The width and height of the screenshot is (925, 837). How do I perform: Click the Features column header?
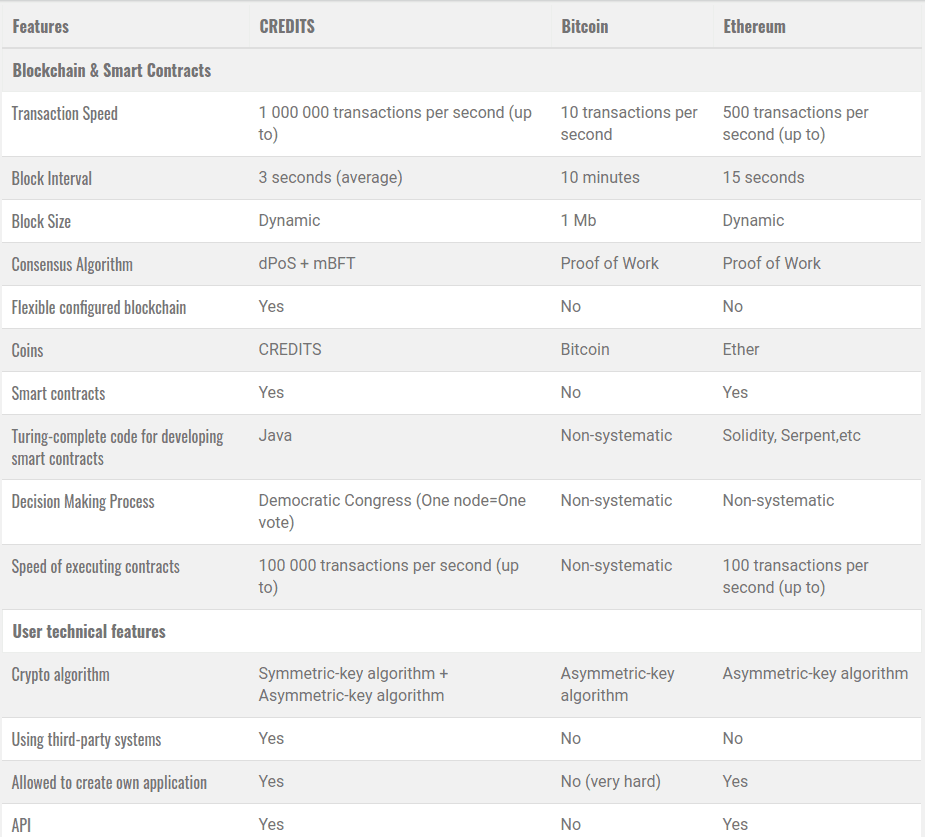pyautogui.click(x=41, y=27)
